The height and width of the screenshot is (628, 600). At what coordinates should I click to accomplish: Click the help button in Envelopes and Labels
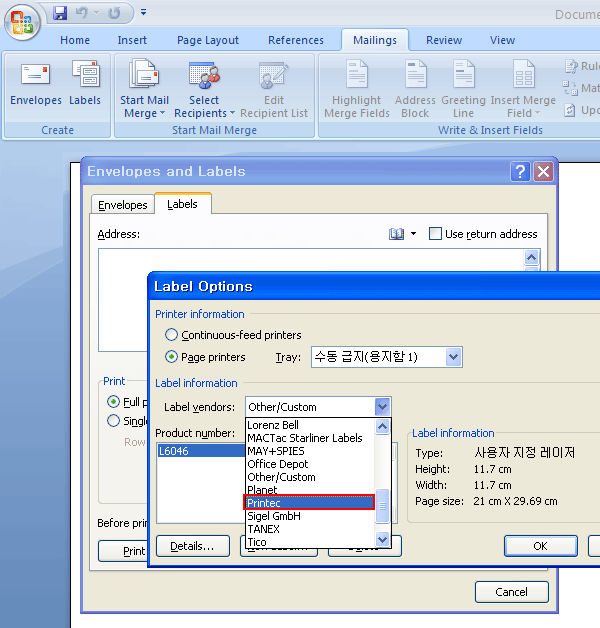520,172
